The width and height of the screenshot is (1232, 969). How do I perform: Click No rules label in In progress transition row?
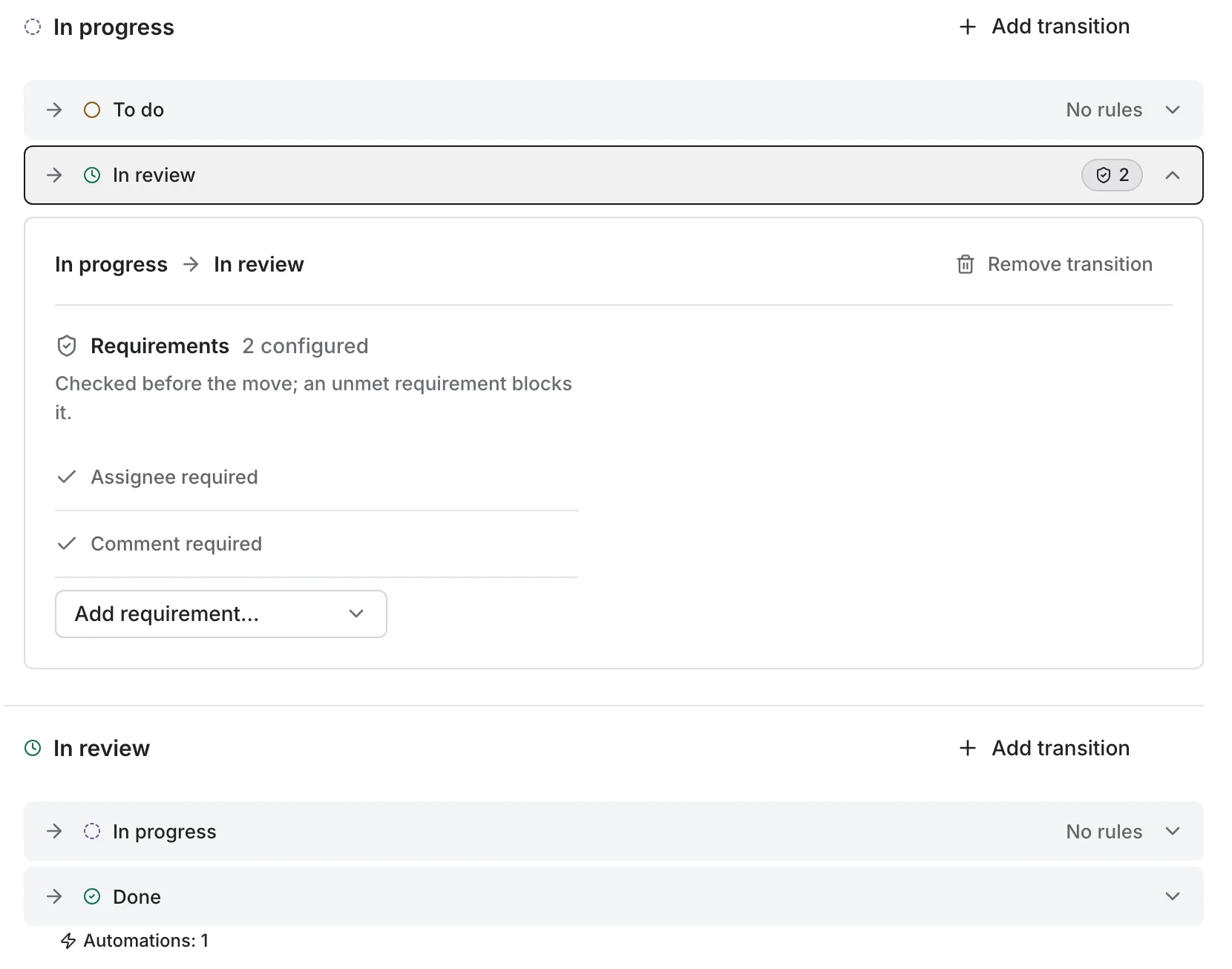[1104, 832]
